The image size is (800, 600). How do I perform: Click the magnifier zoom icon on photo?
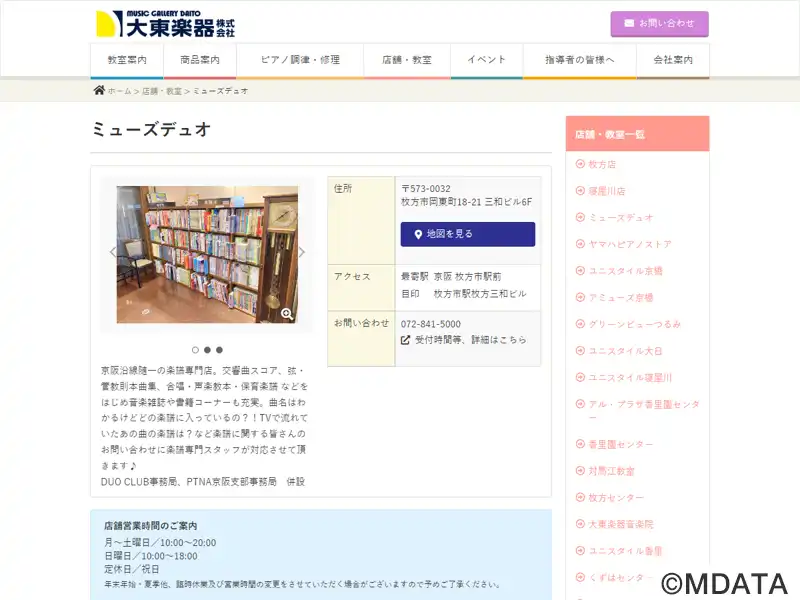(287, 314)
